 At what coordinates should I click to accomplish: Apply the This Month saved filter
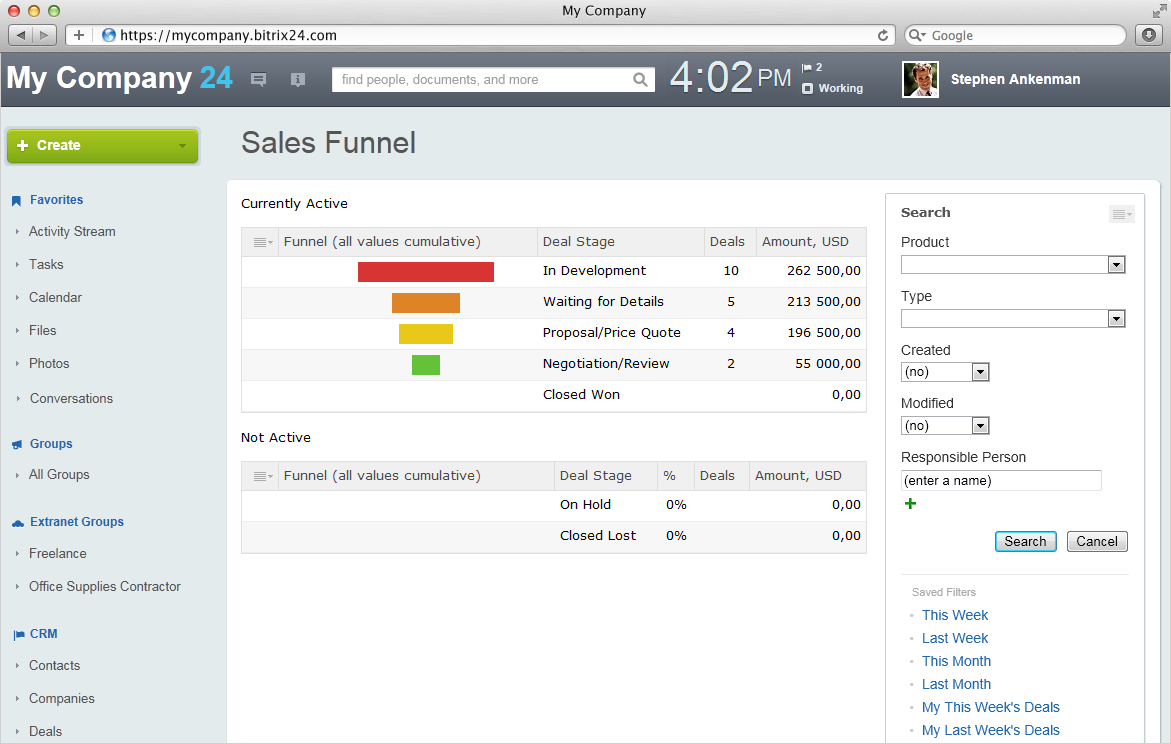[956, 662]
